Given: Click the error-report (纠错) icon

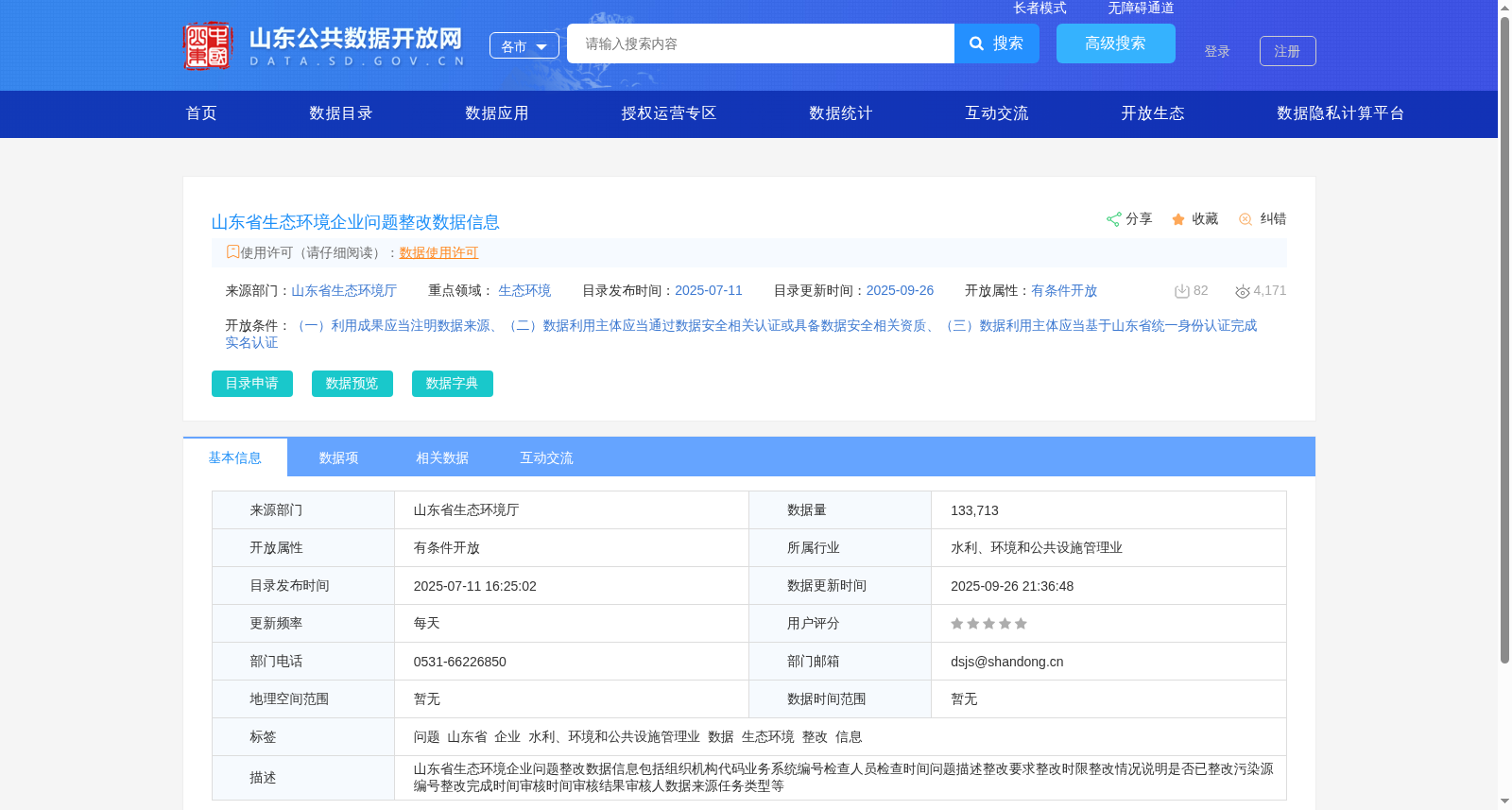Looking at the screenshot, I should point(1246,219).
